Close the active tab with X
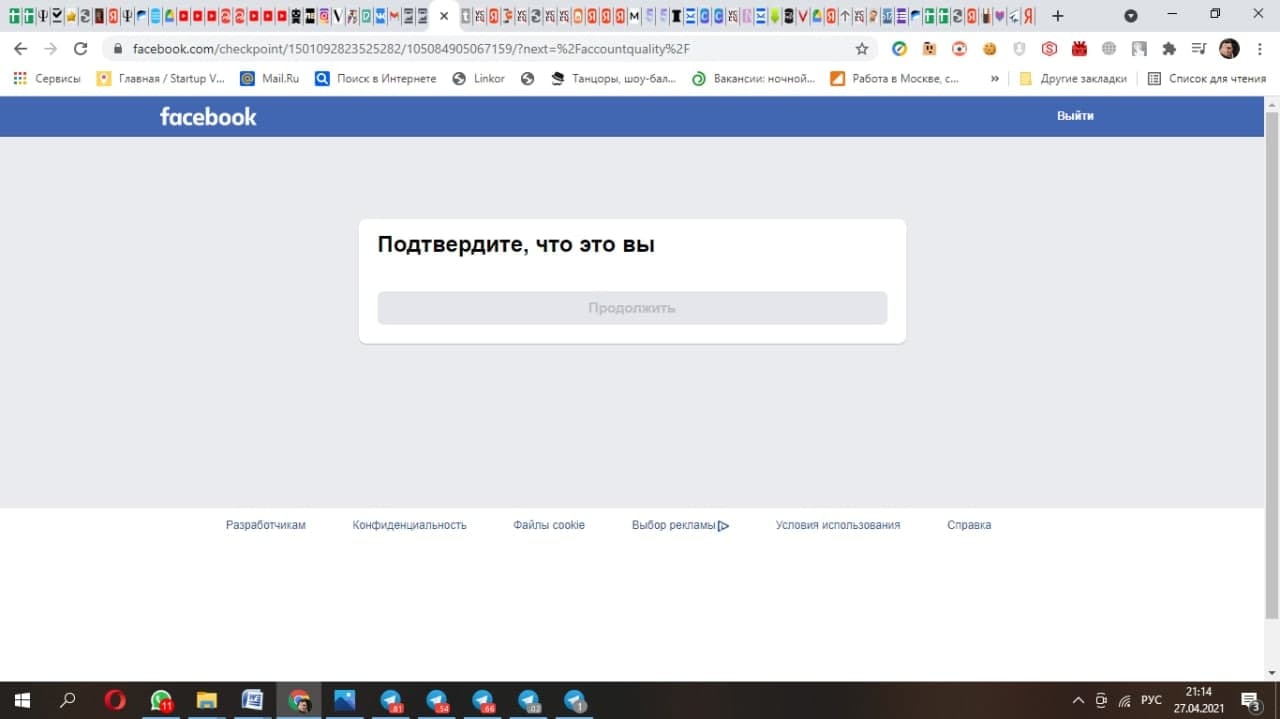This screenshot has width=1280, height=719. pyautogui.click(x=444, y=16)
